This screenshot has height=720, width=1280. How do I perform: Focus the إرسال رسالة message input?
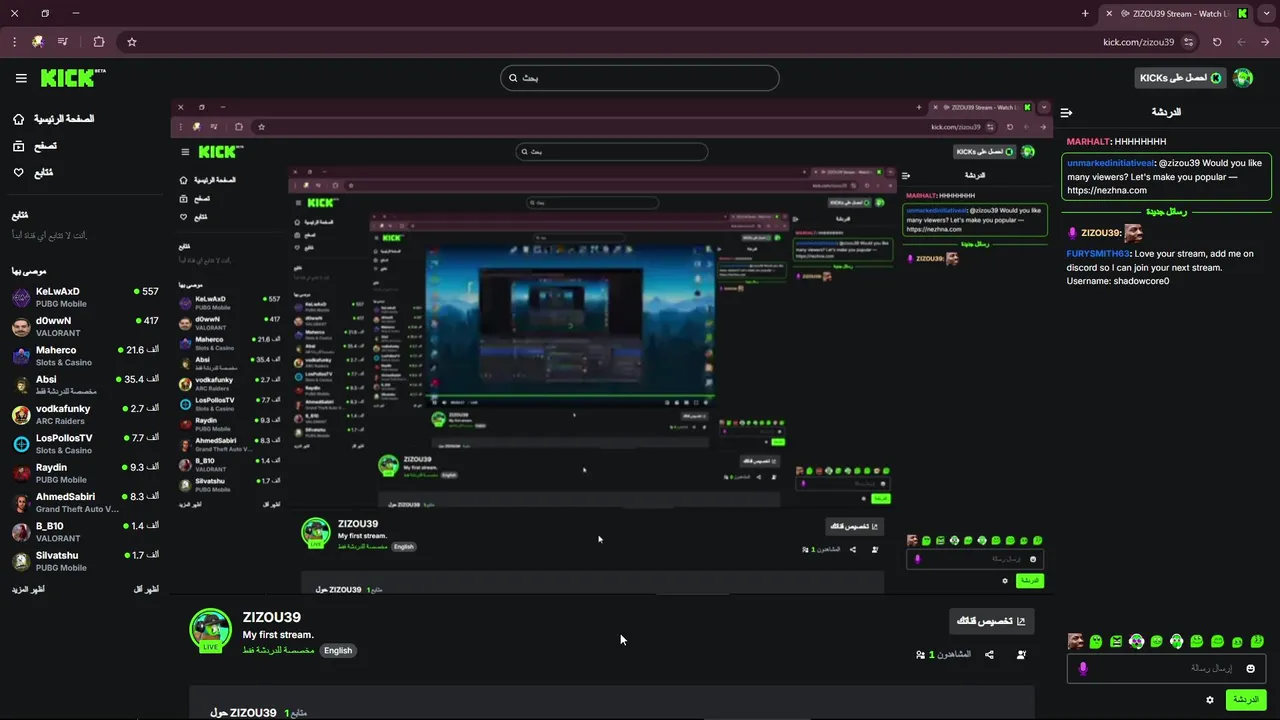tap(1167, 668)
